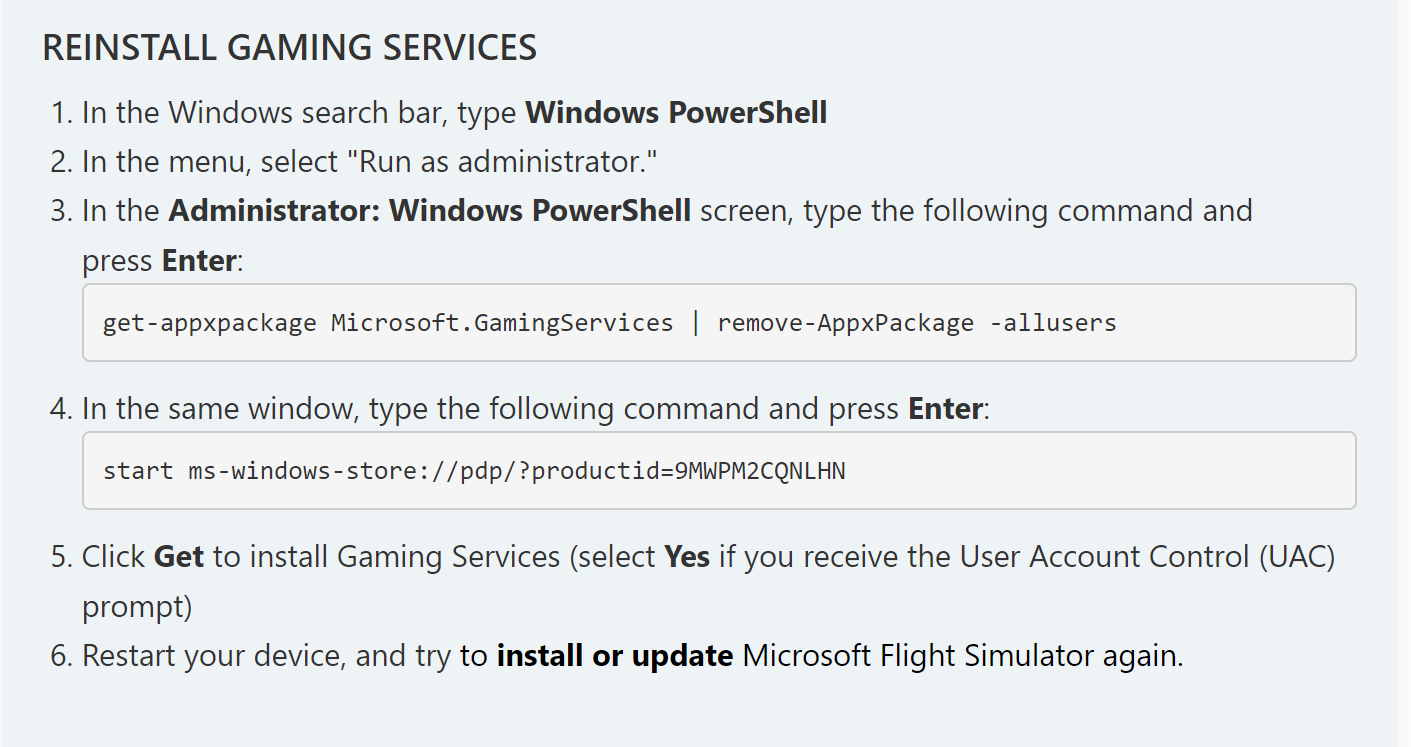Click Administrator: Windows PowerShell bold text
The width and height of the screenshot is (1411, 747).
[430, 211]
